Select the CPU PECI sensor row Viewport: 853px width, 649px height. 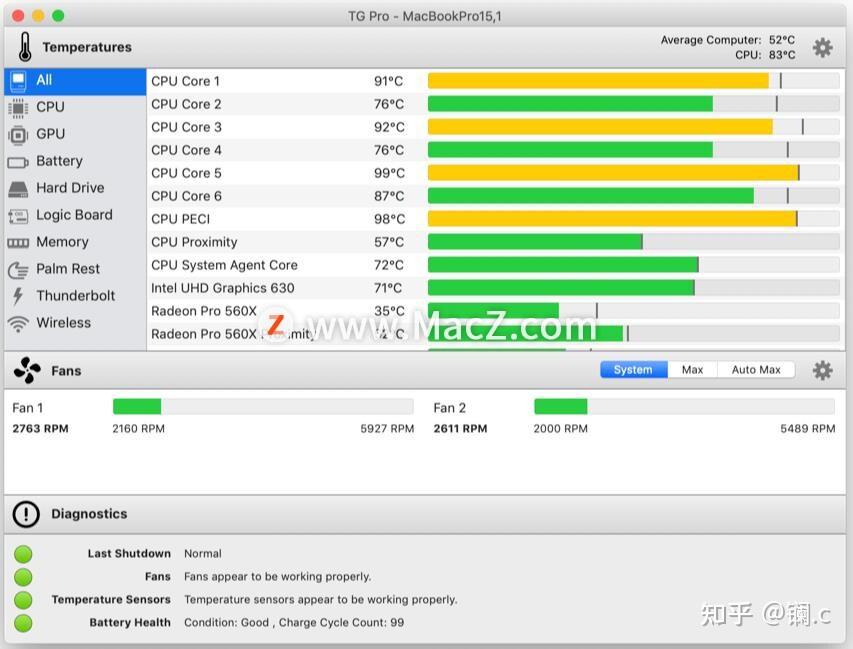(495, 219)
